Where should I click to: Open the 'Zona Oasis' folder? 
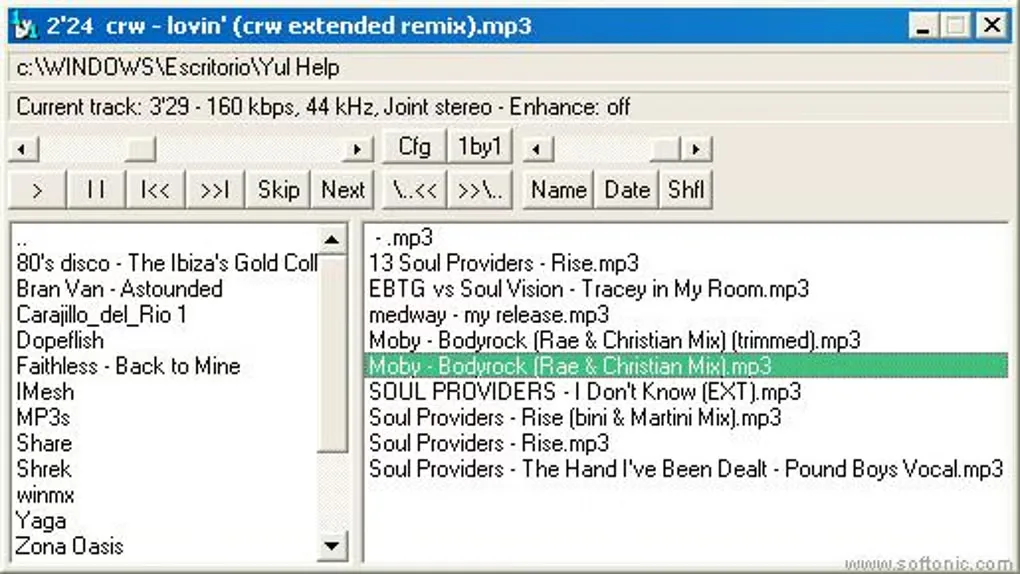pos(69,546)
